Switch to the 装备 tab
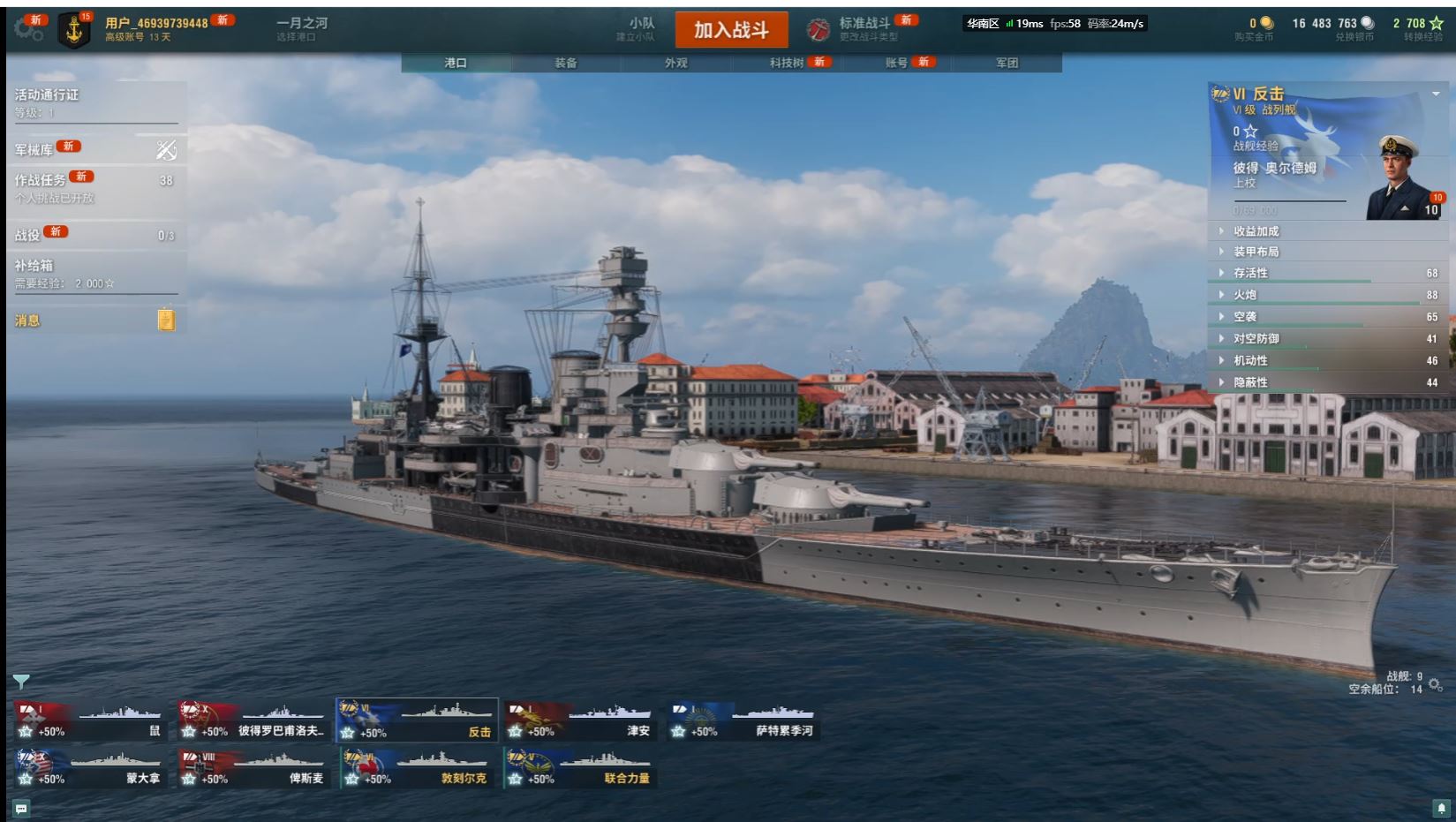 coord(566,63)
